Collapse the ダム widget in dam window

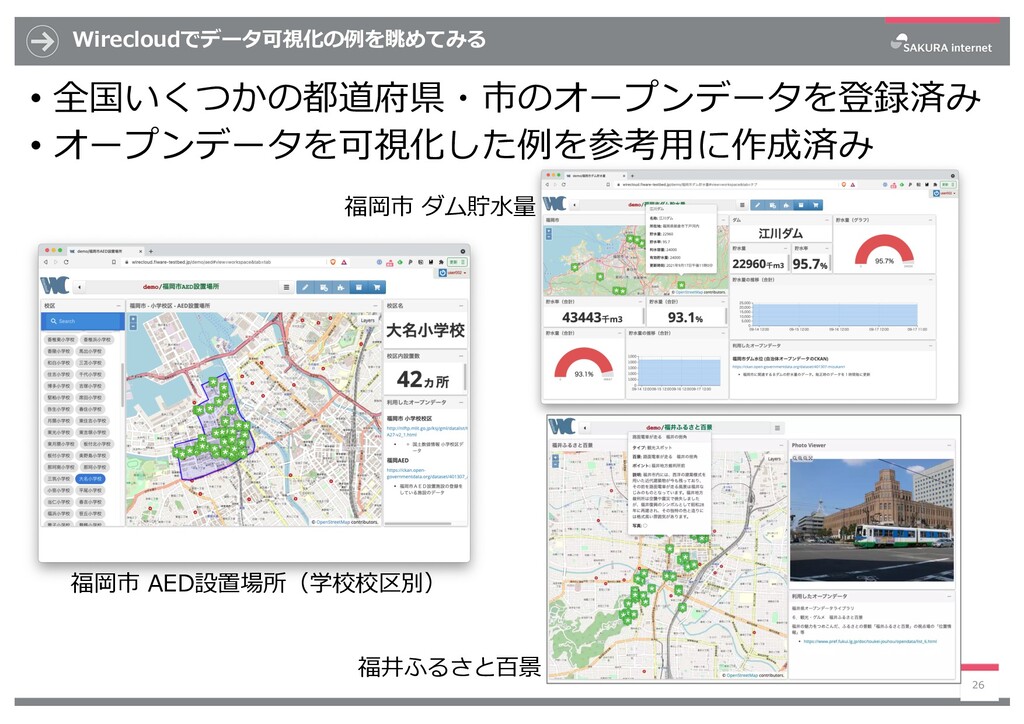coord(827,220)
